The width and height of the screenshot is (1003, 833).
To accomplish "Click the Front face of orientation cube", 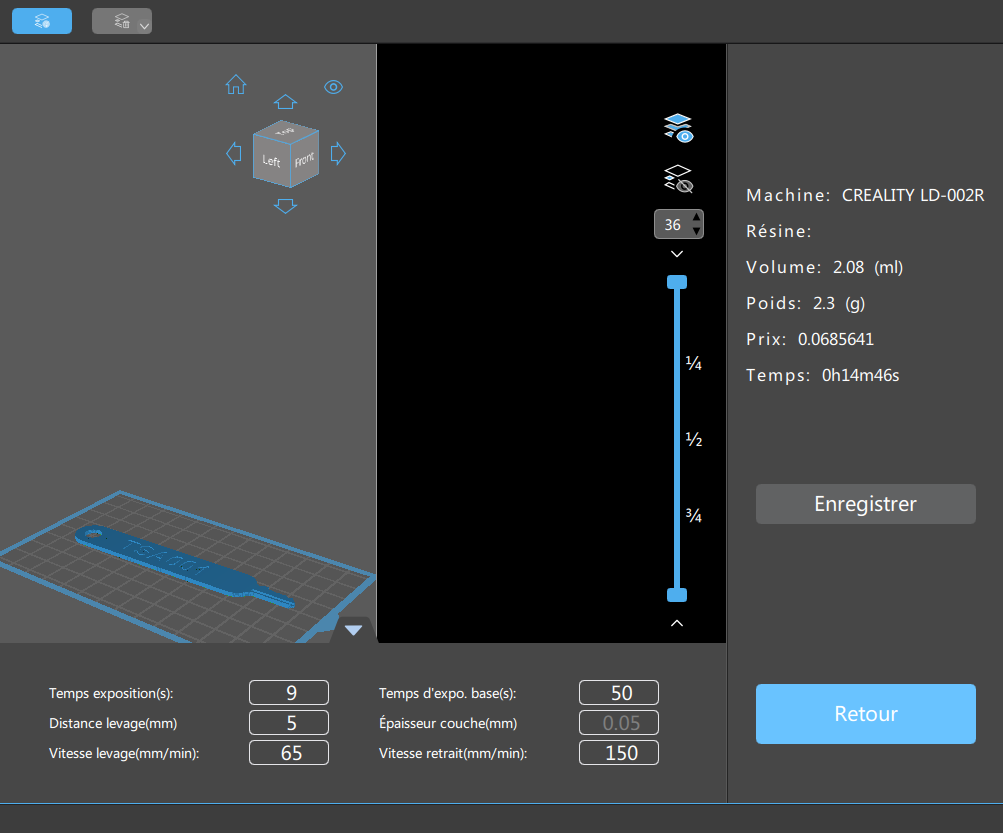I will tap(304, 159).
